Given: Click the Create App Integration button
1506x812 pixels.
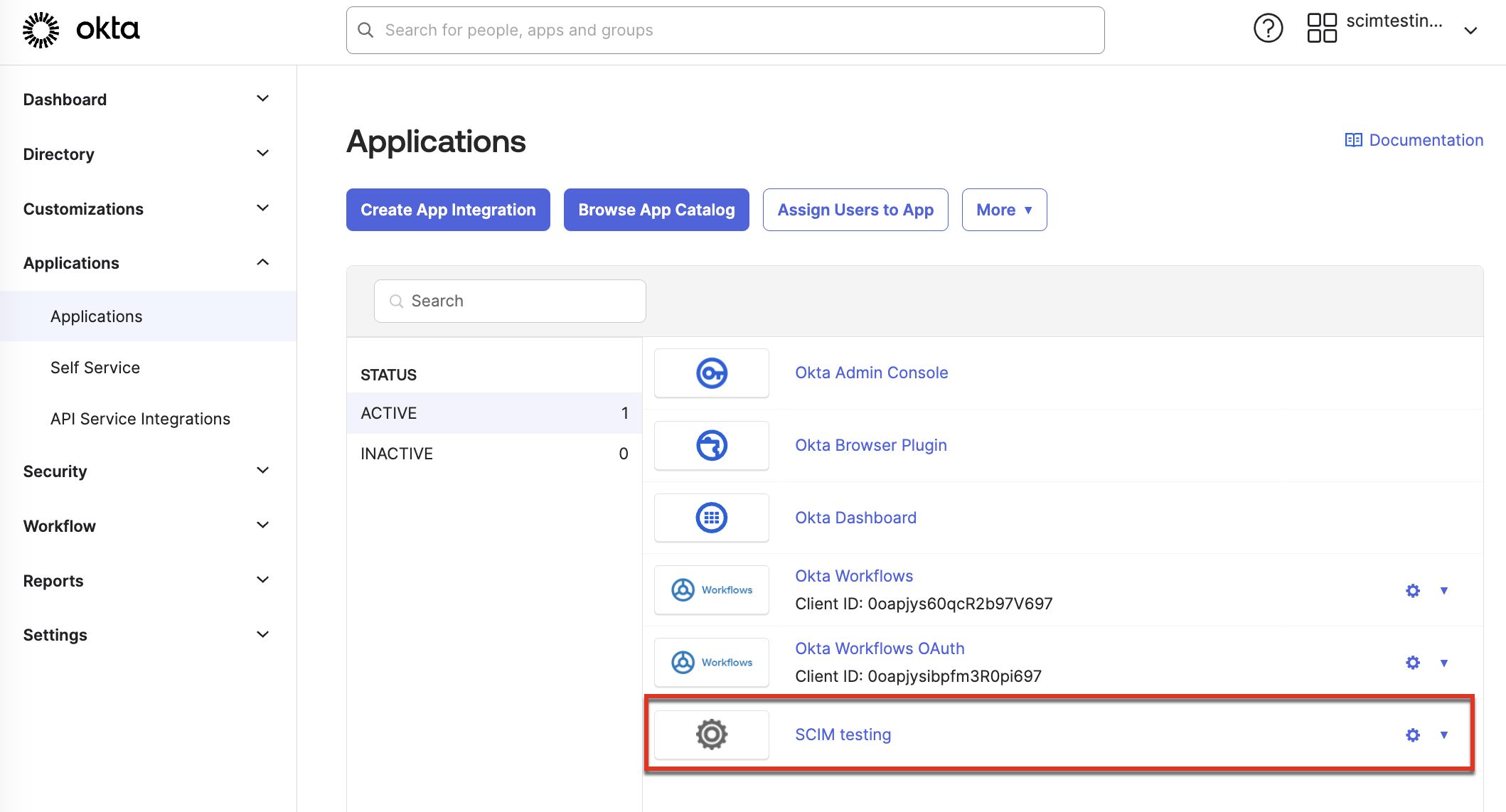Looking at the screenshot, I should pyautogui.click(x=447, y=209).
